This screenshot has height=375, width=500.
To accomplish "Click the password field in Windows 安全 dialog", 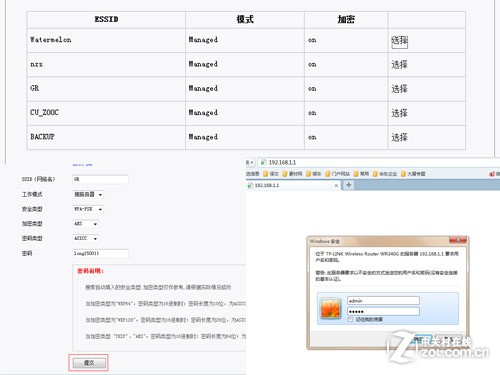I will click(x=383, y=312).
